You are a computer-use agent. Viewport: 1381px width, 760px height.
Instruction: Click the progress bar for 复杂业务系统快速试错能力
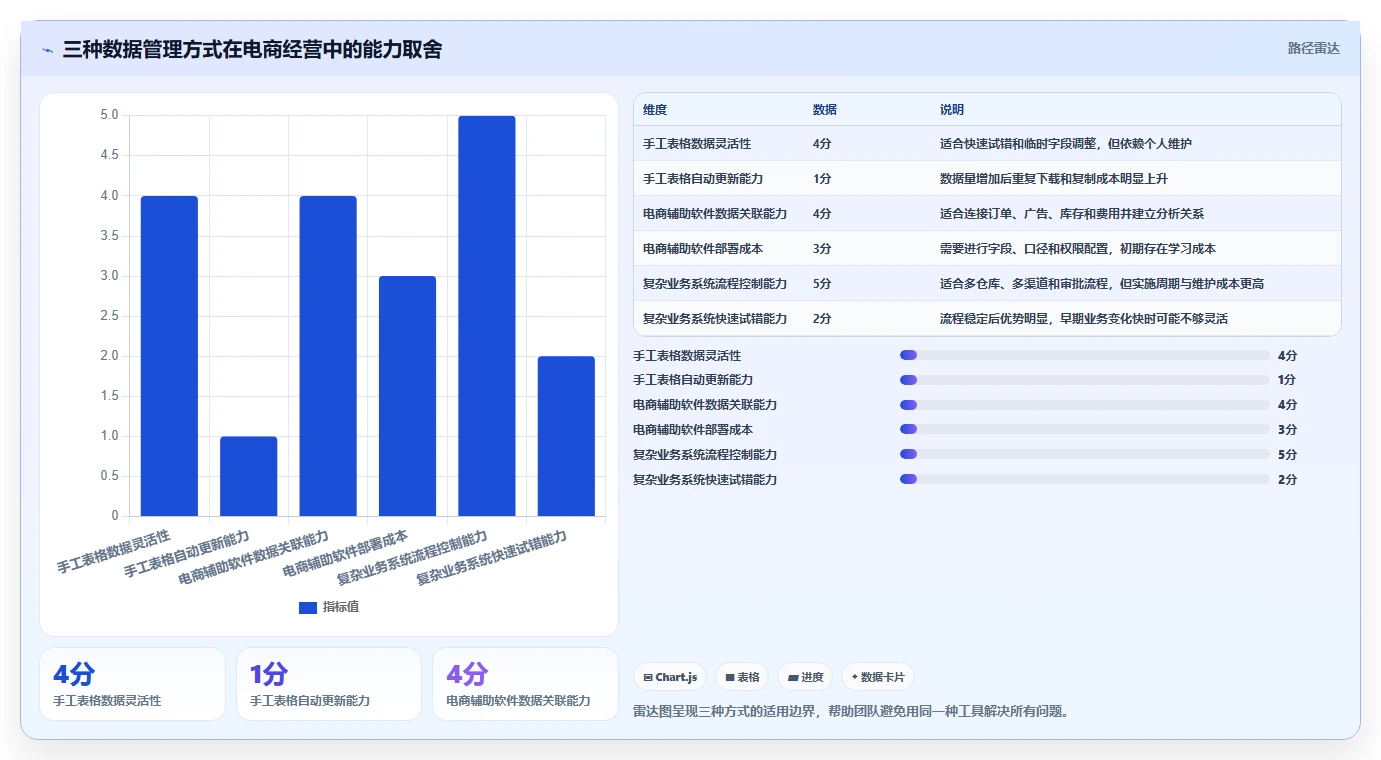click(1085, 479)
